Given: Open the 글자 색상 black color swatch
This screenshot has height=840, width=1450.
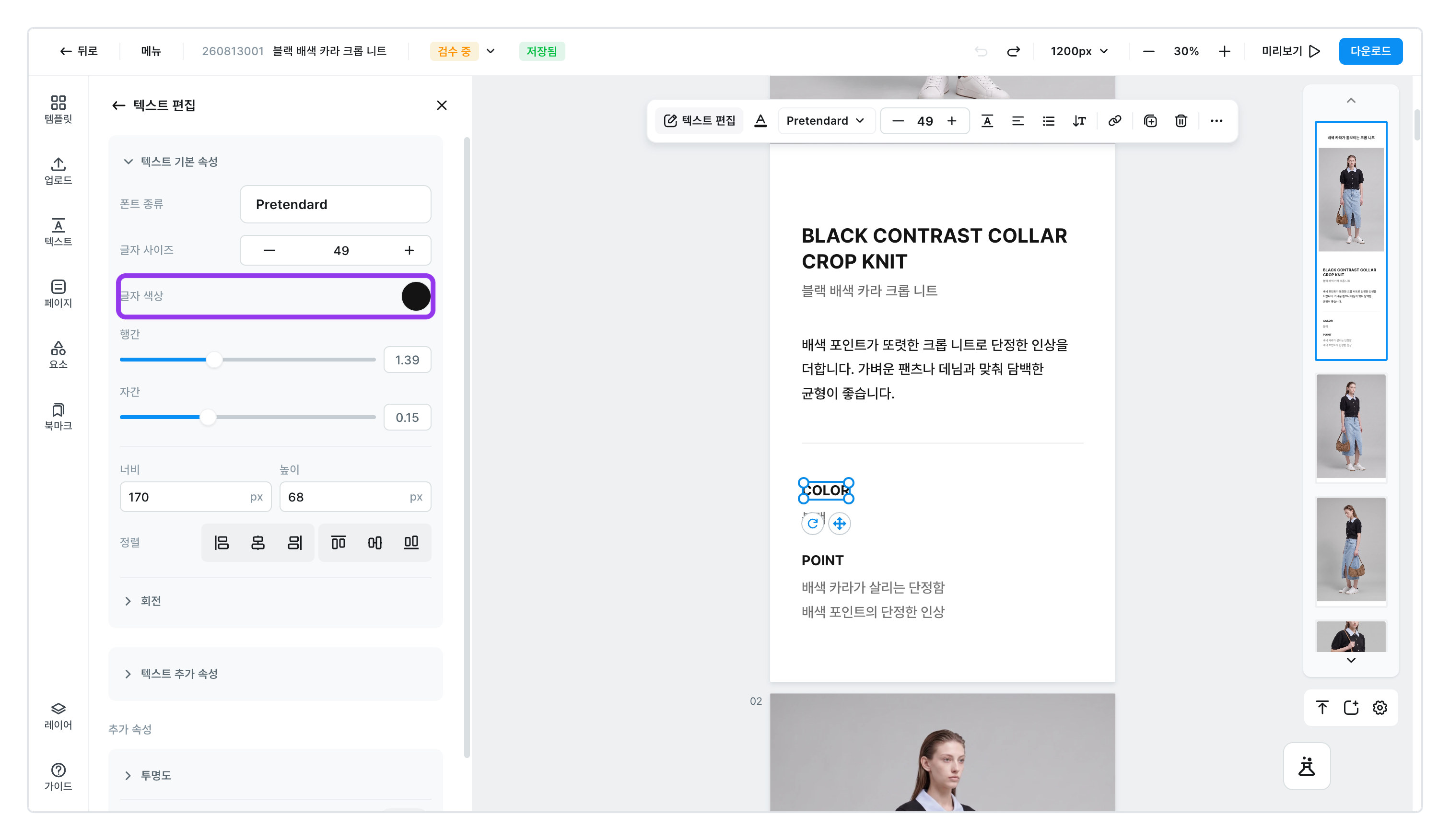Looking at the screenshot, I should (415, 296).
